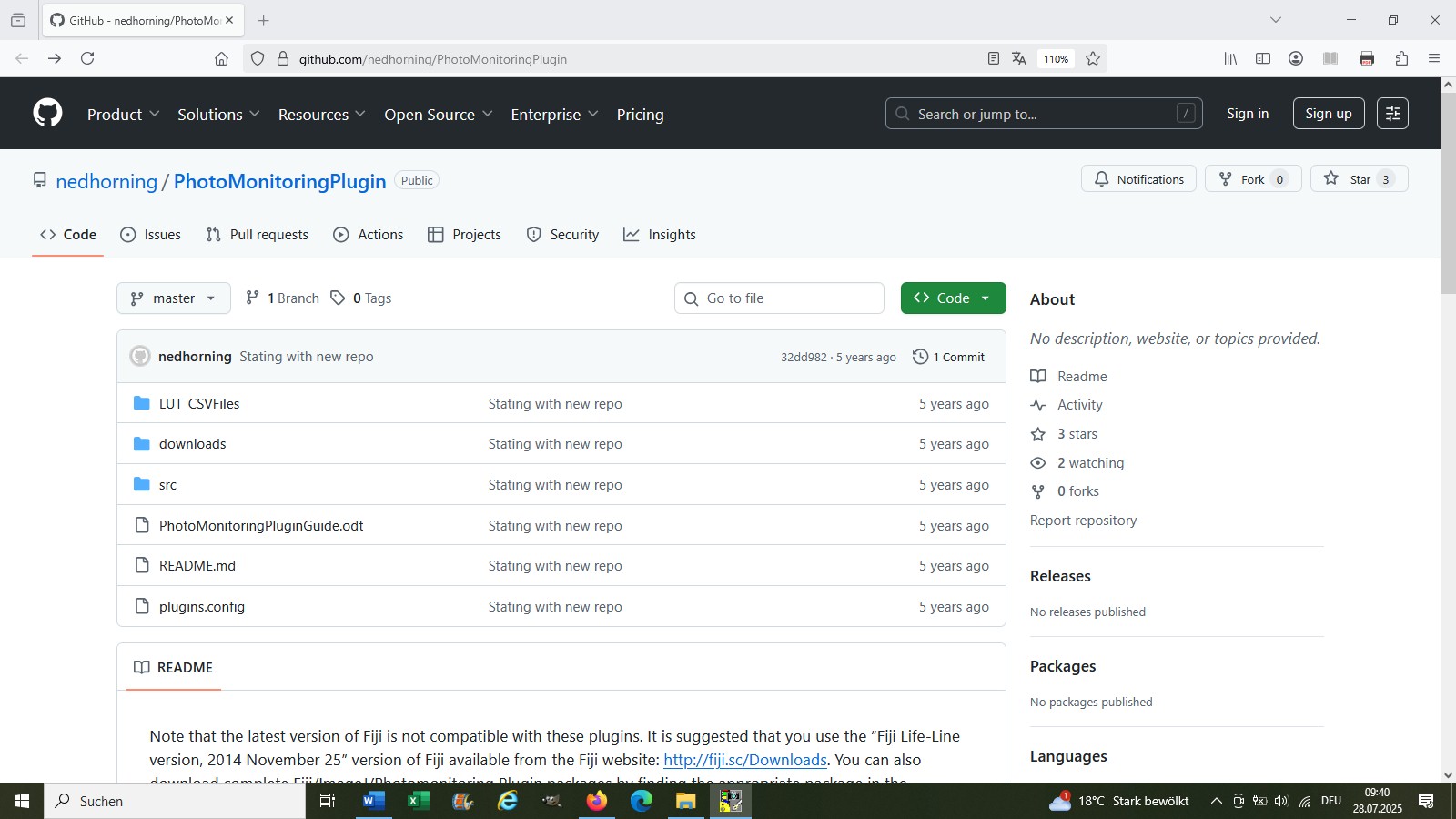This screenshot has width=1456, height=819.
Task: Fork the repository with Fork button
Action: tap(1253, 179)
